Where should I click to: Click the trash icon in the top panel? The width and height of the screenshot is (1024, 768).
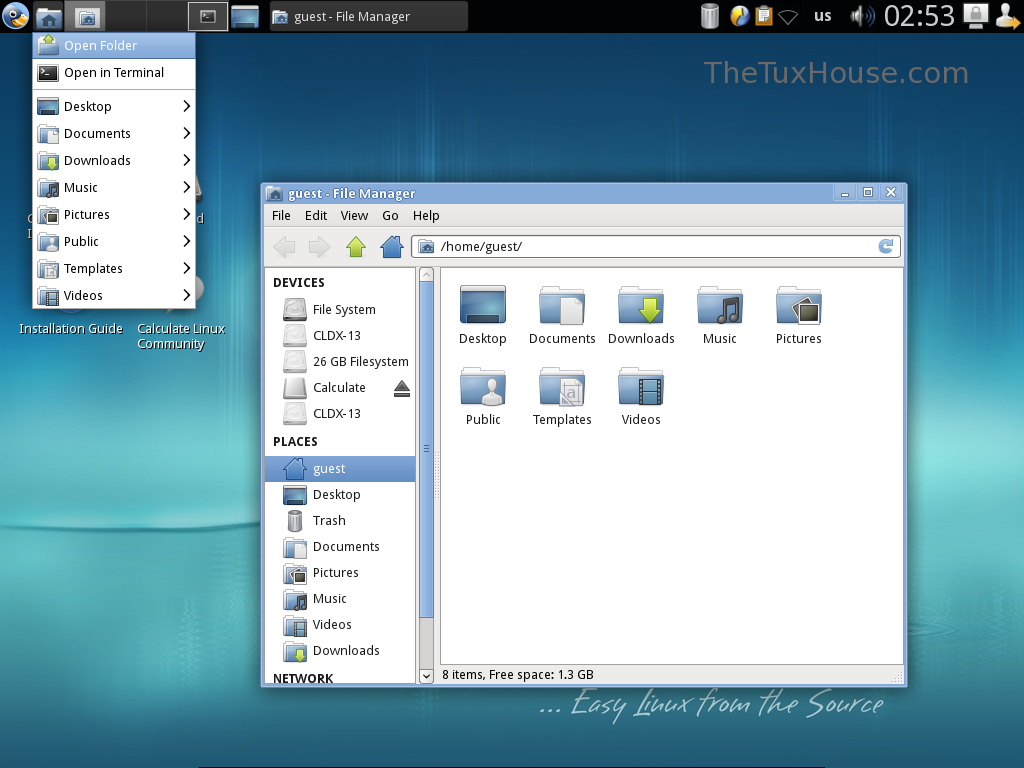point(710,16)
